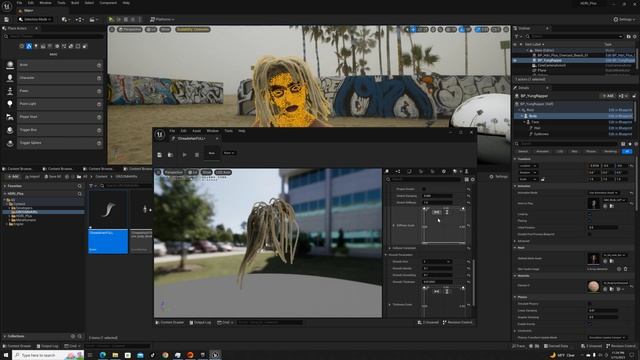Open last tab icon in groom details panel
The image size is (640, 360).
coord(467,171)
